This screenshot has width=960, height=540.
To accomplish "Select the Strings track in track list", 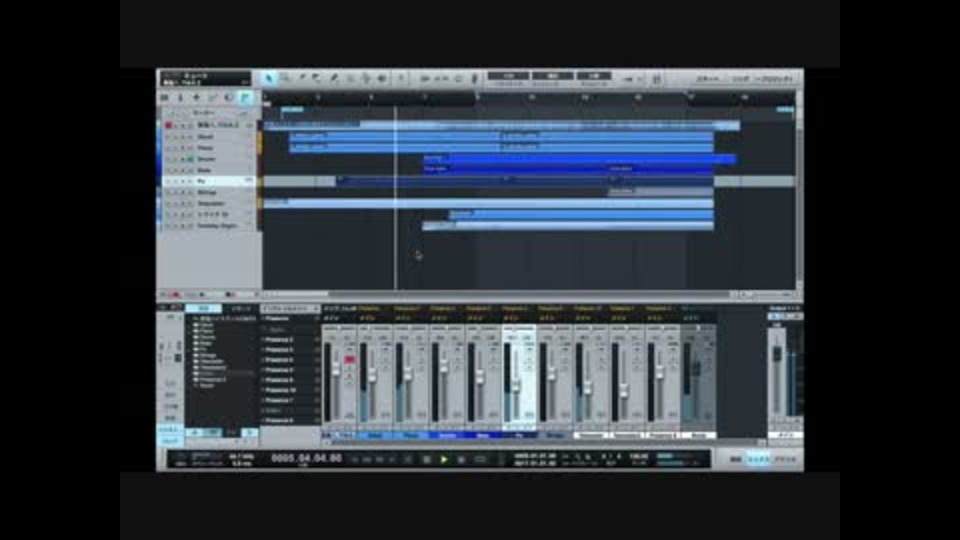I will tap(209, 192).
